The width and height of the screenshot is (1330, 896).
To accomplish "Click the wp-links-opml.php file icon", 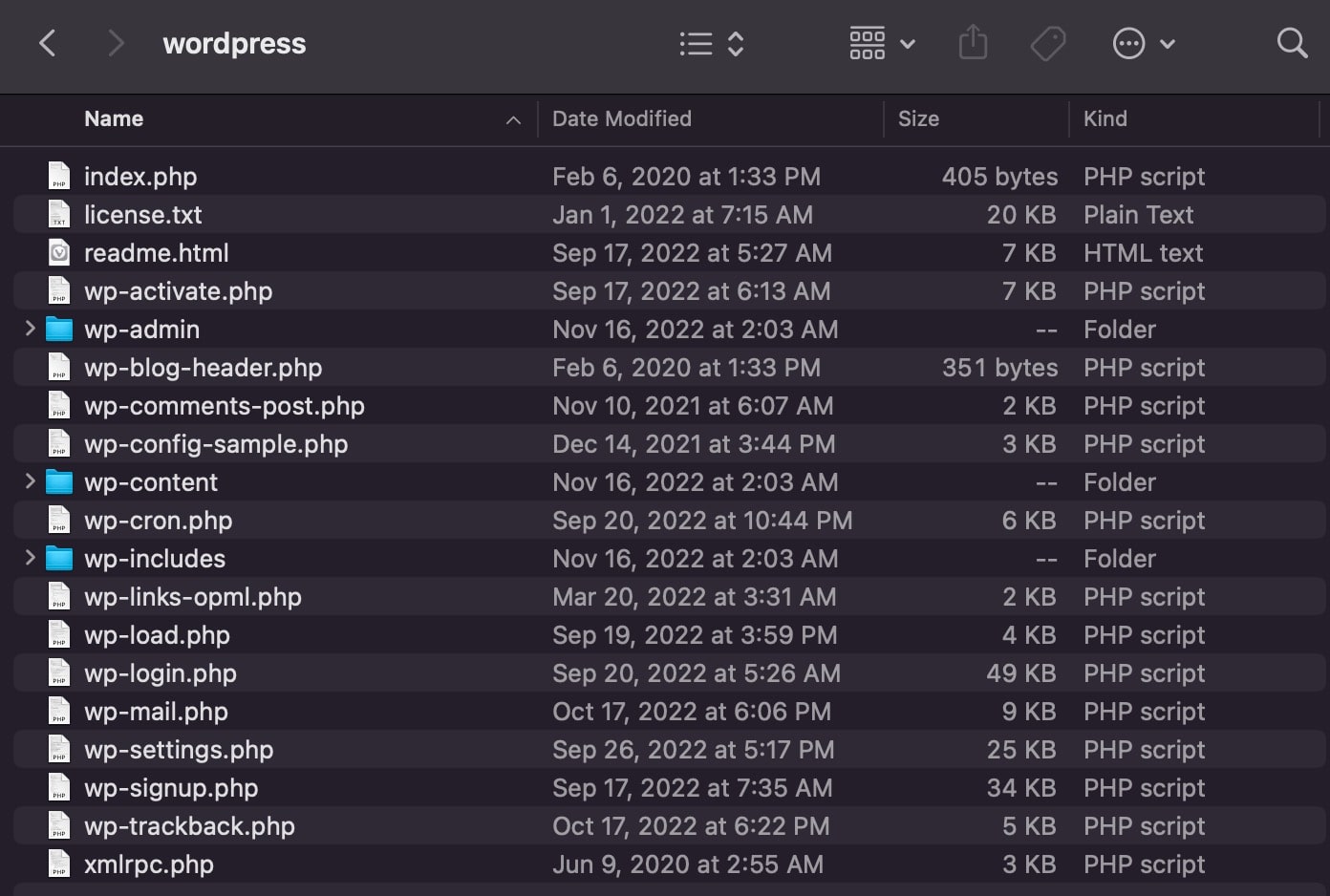I will click(59, 596).
